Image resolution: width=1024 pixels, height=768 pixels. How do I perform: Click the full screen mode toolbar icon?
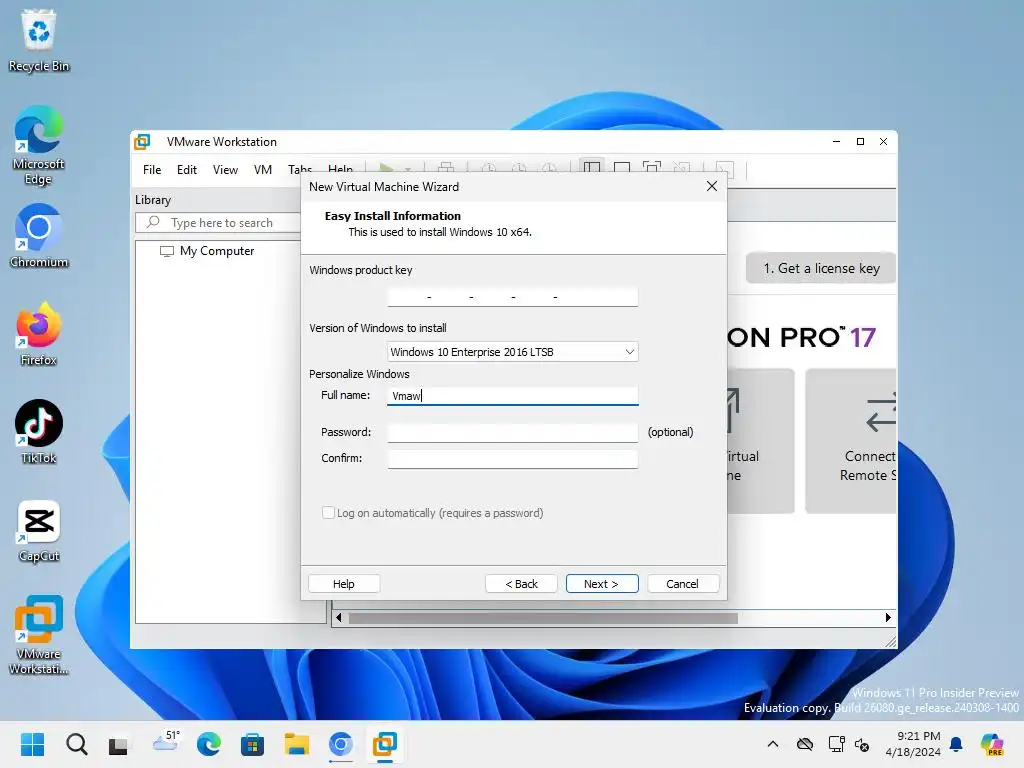click(x=651, y=168)
